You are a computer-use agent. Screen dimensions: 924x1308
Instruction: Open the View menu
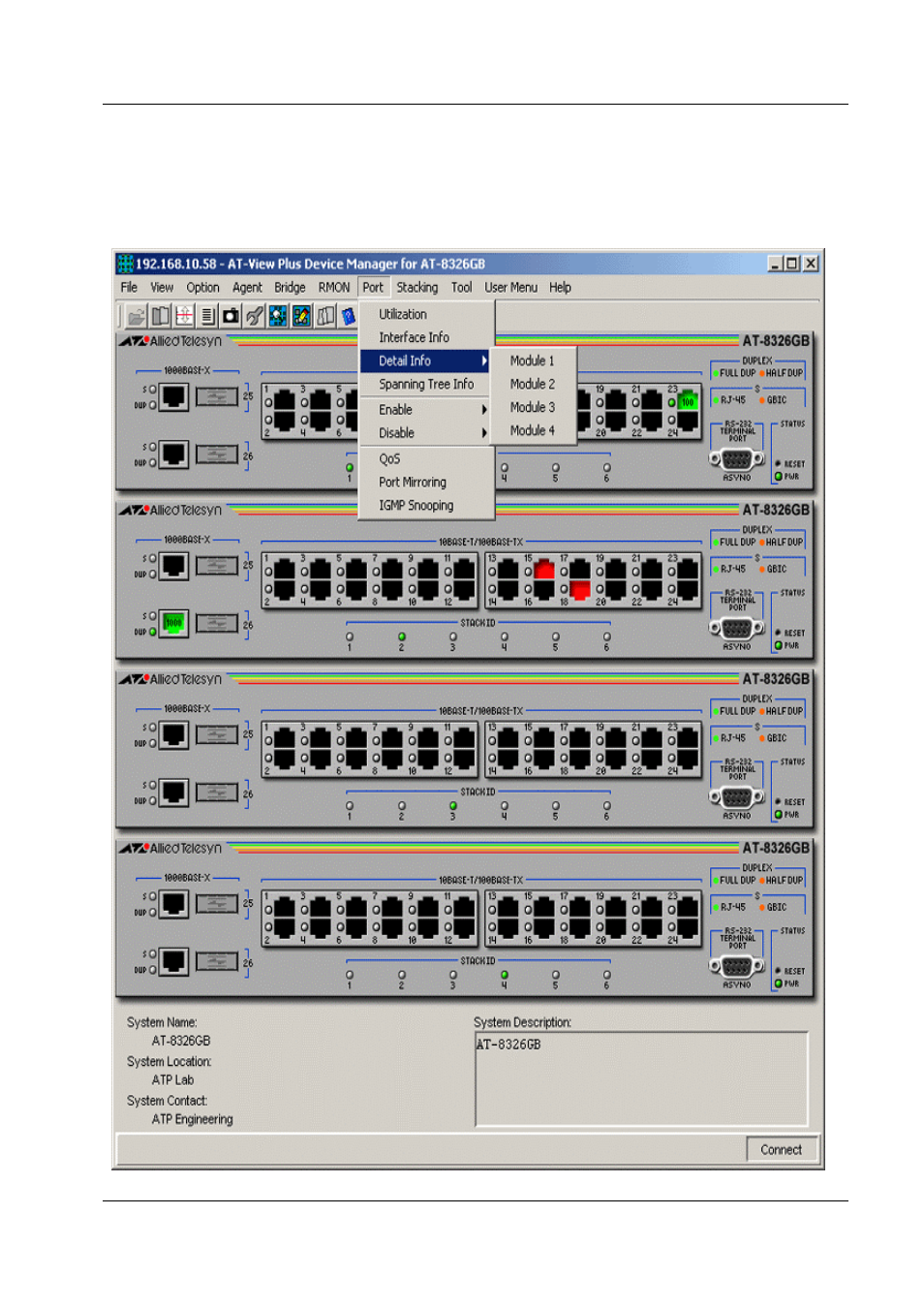162,288
